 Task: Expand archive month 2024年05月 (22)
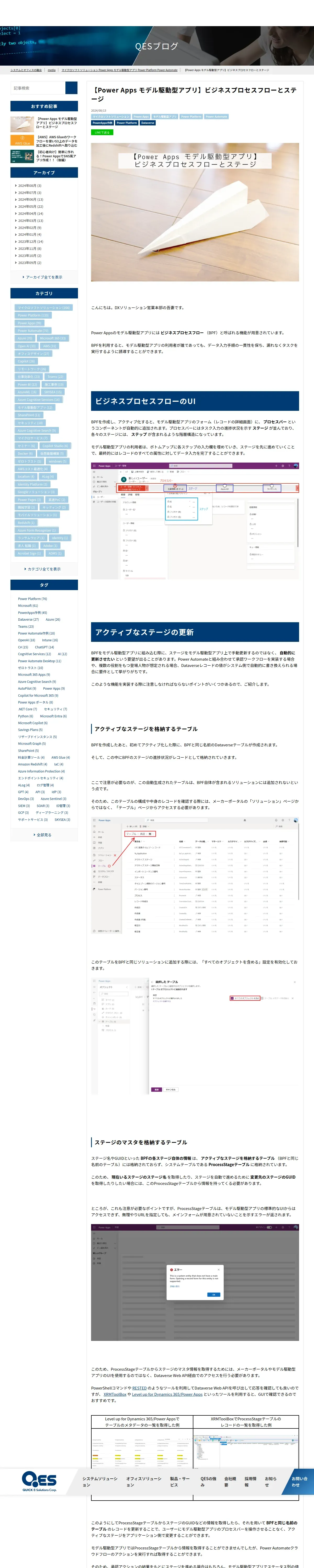click(x=31, y=206)
